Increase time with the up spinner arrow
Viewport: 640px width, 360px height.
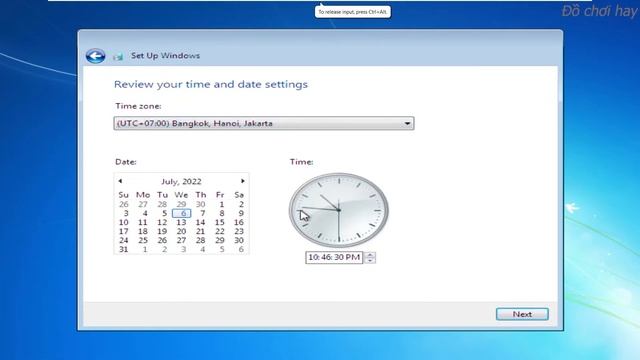pos(370,255)
